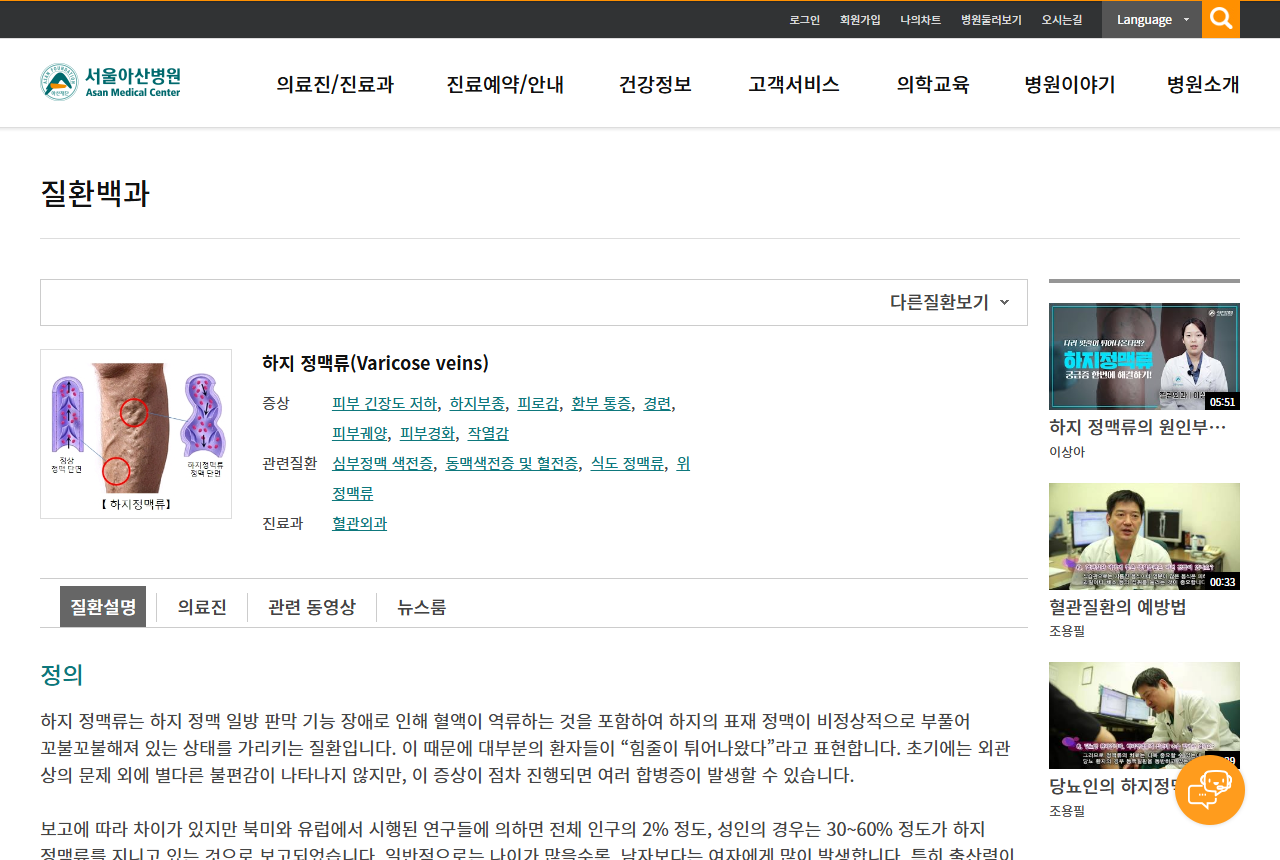This screenshot has height=860, width=1280.
Task: Click the 피로감 symptom link
Action: pyautogui.click(x=538, y=404)
